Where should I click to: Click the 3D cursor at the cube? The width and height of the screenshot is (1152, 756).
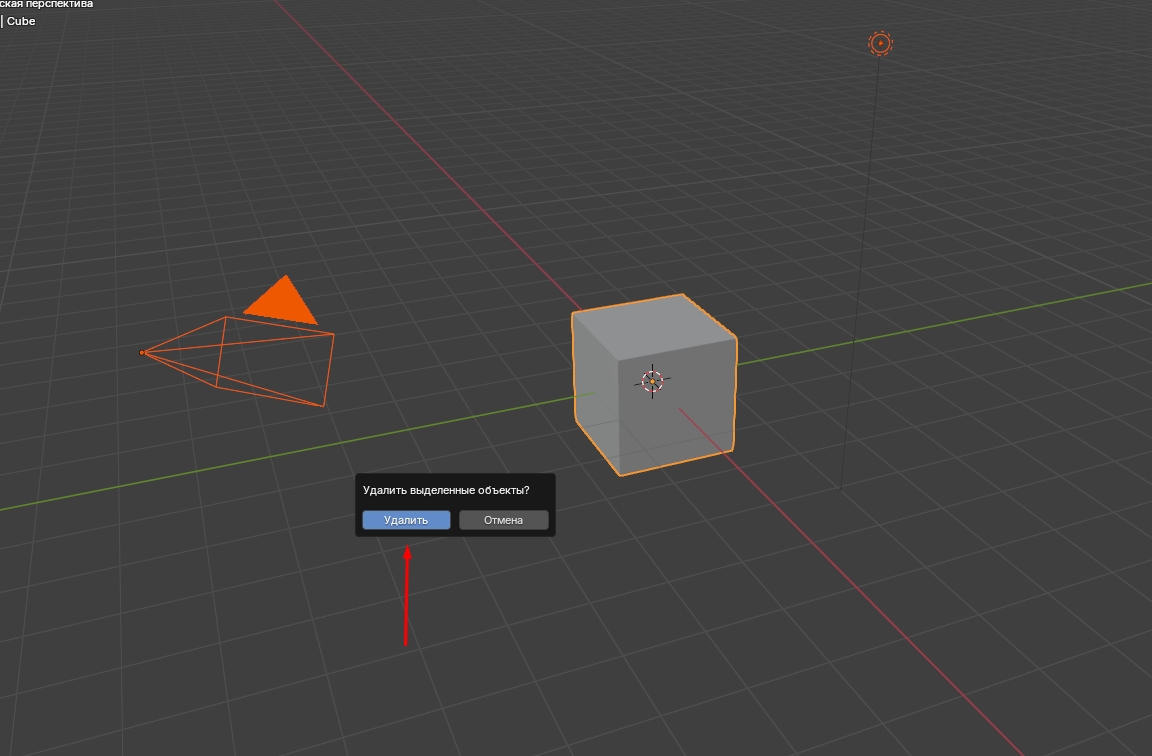click(652, 381)
